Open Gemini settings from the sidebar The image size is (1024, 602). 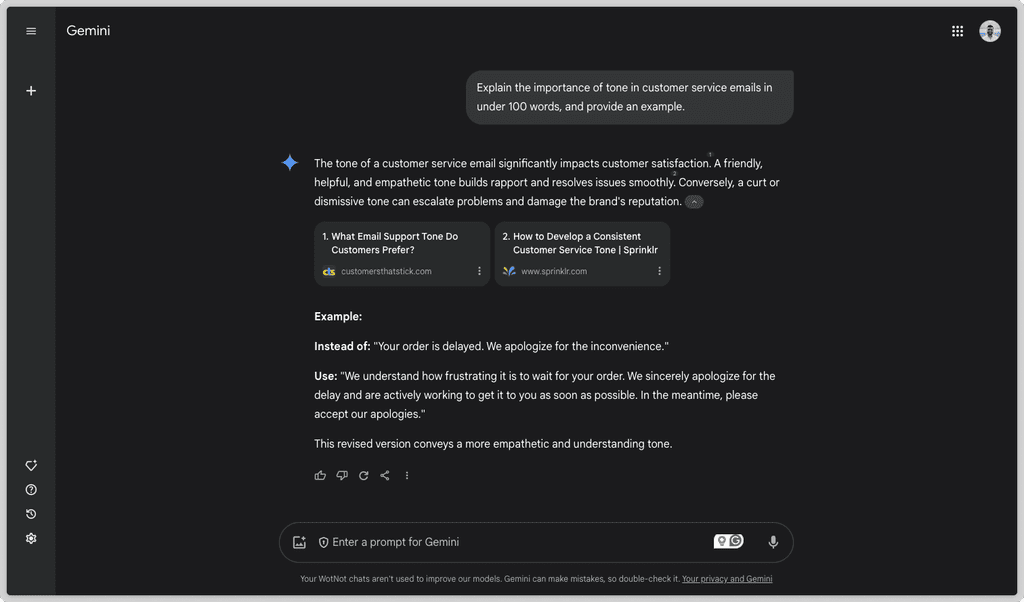[31, 538]
